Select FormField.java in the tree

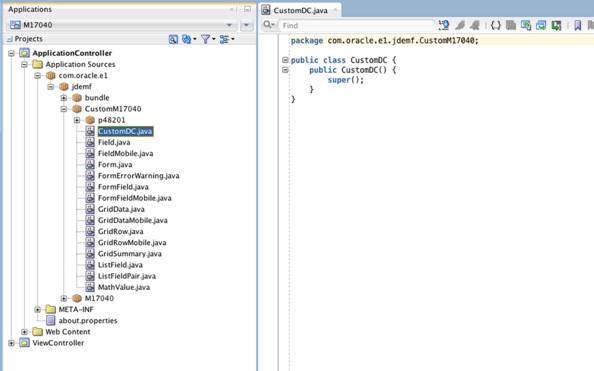pyautogui.click(x=123, y=187)
